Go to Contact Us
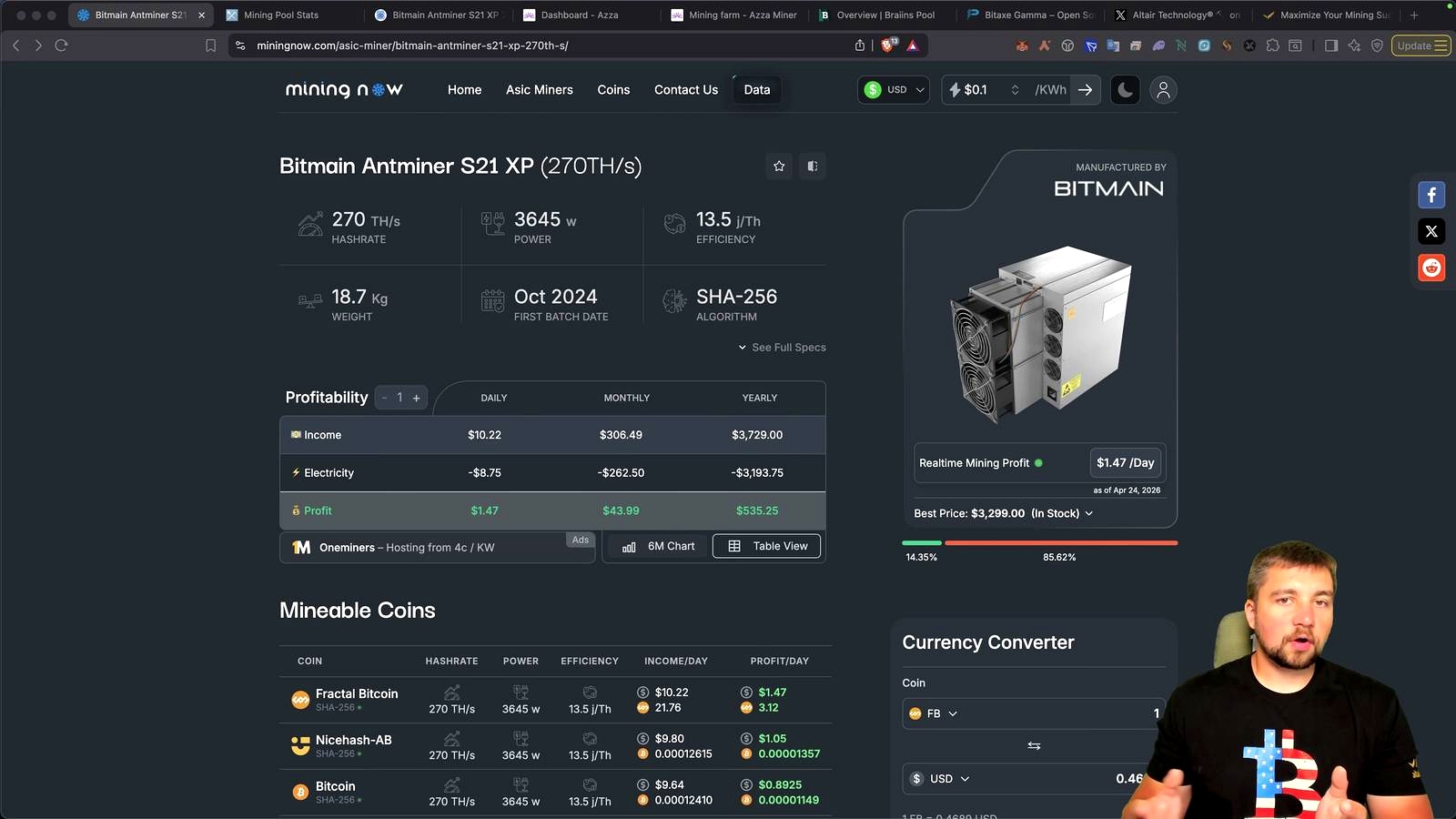 (686, 90)
